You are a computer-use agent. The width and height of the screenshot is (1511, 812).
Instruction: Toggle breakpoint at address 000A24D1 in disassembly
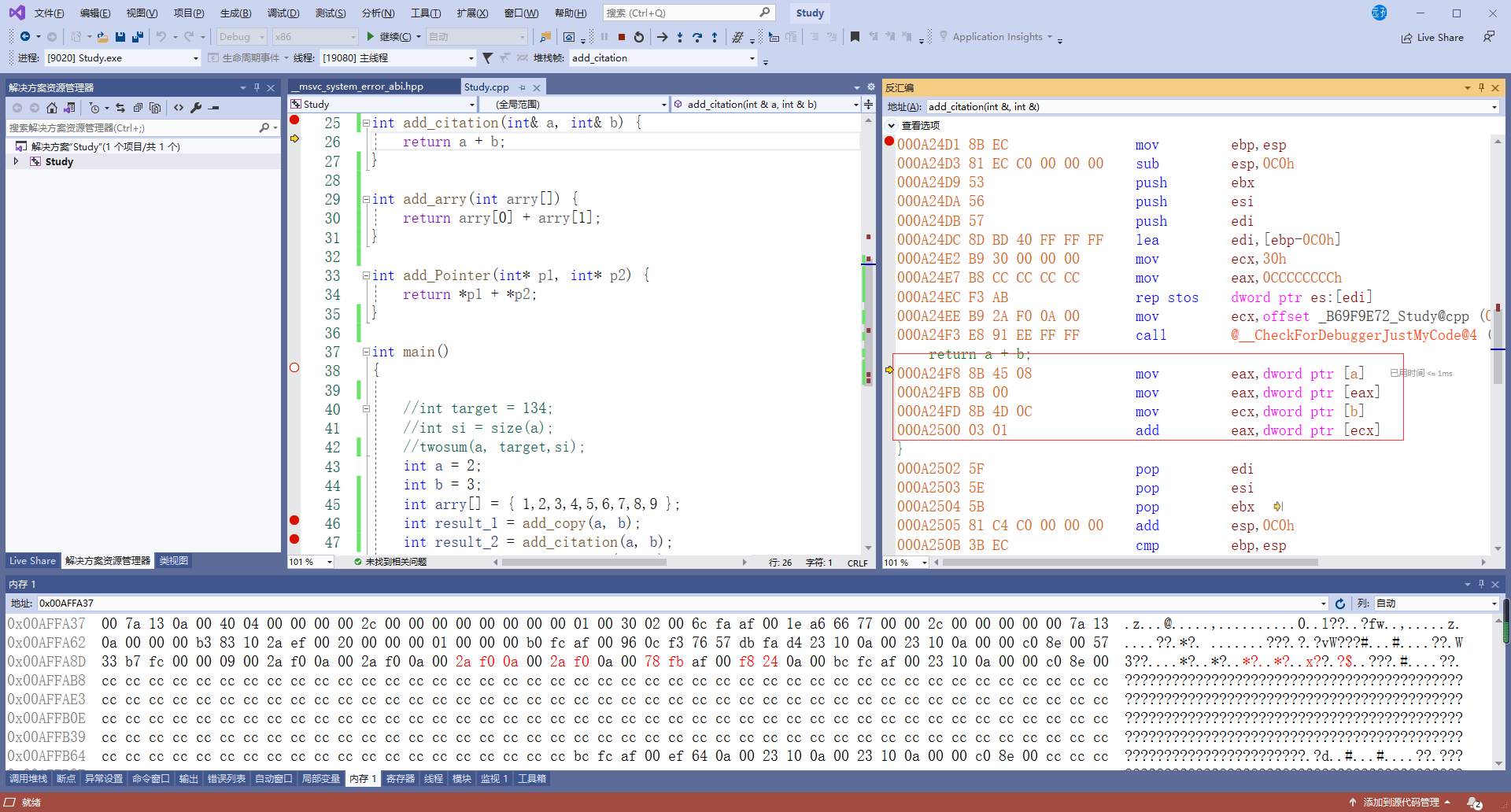coord(889,142)
